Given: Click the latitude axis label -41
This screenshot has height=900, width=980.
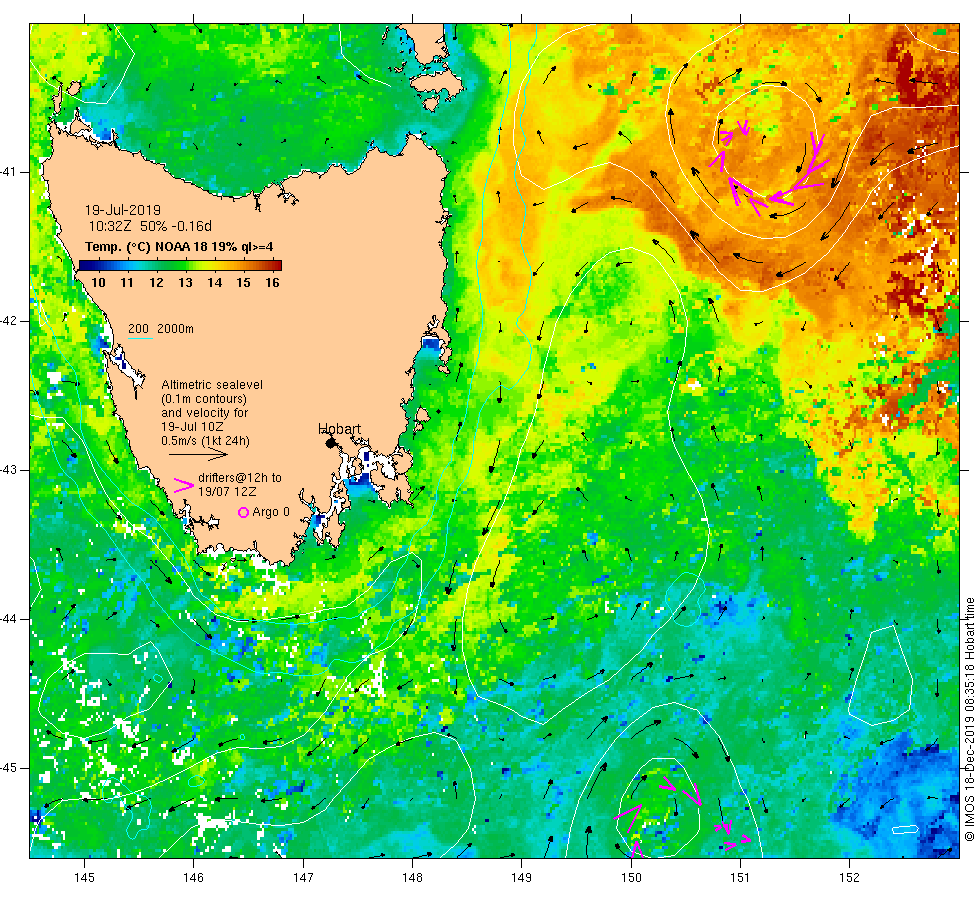Looking at the screenshot, I should (x=9, y=172).
